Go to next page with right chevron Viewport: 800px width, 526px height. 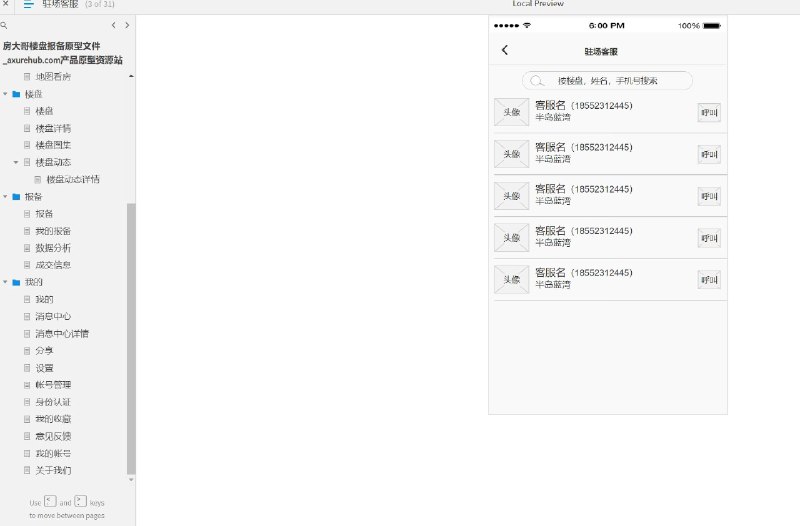pos(127,25)
